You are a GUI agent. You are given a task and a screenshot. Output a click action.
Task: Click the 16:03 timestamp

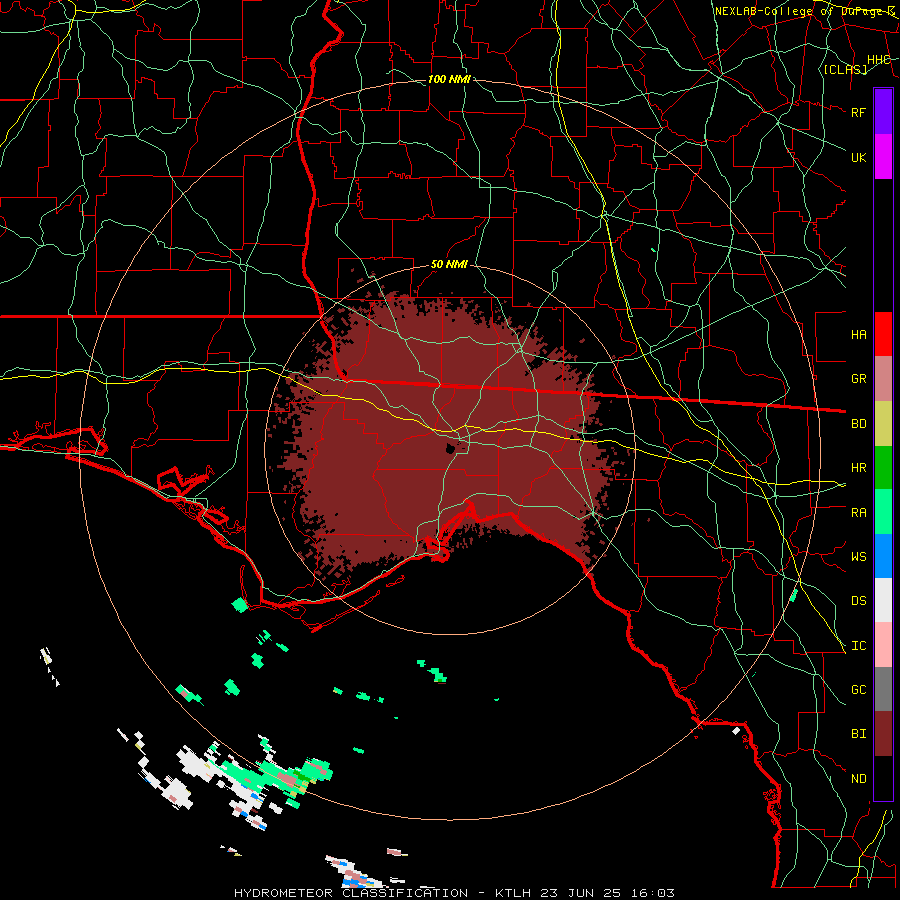pos(651,893)
